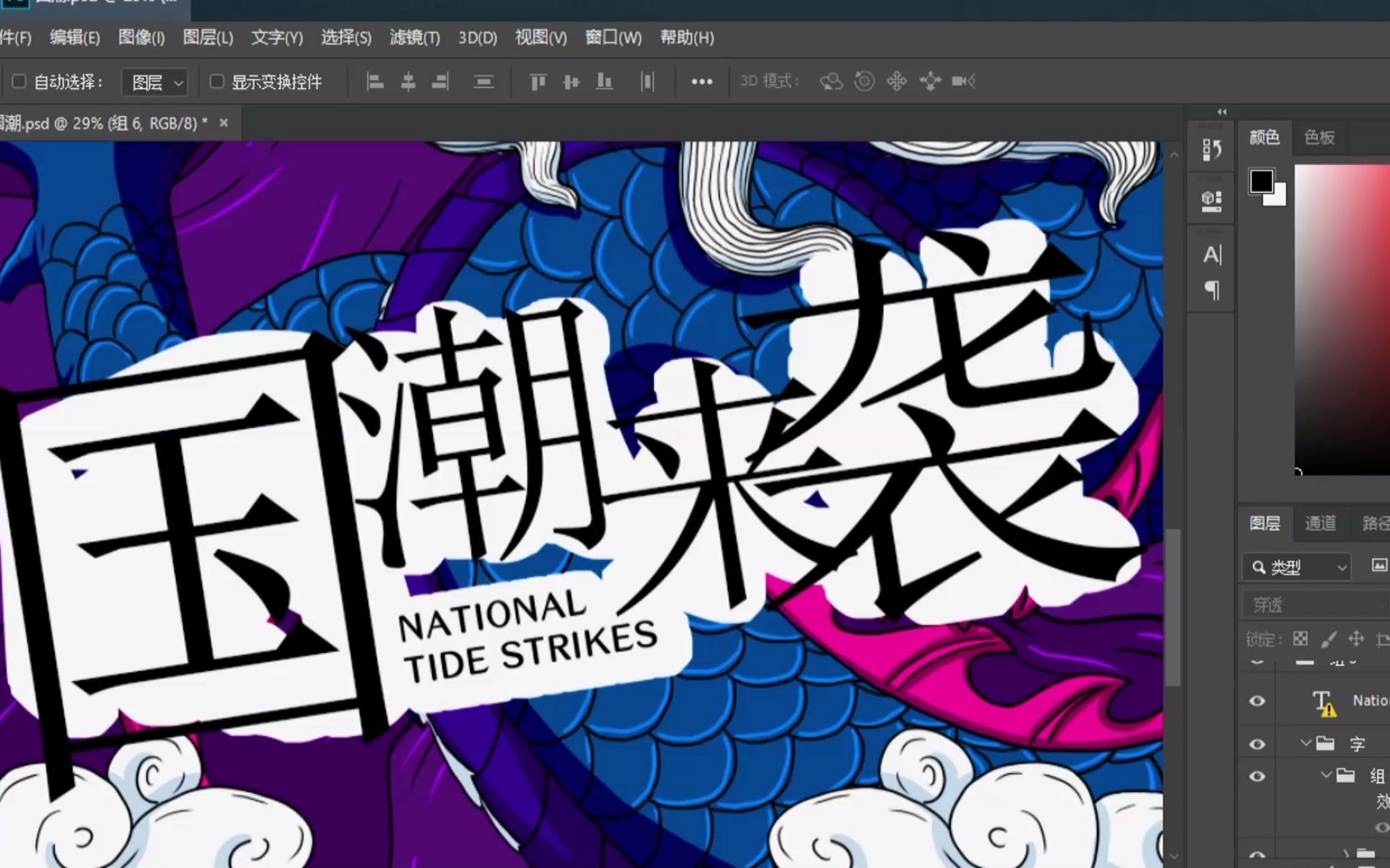Click the align left edges icon
The width and height of the screenshot is (1390, 868).
pyautogui.click(x=375, y=81)
